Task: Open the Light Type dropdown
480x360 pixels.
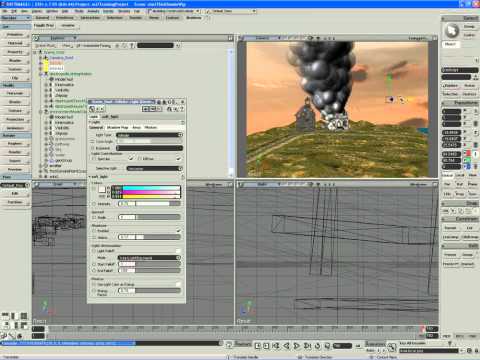Action: click(x=149, y=135)
